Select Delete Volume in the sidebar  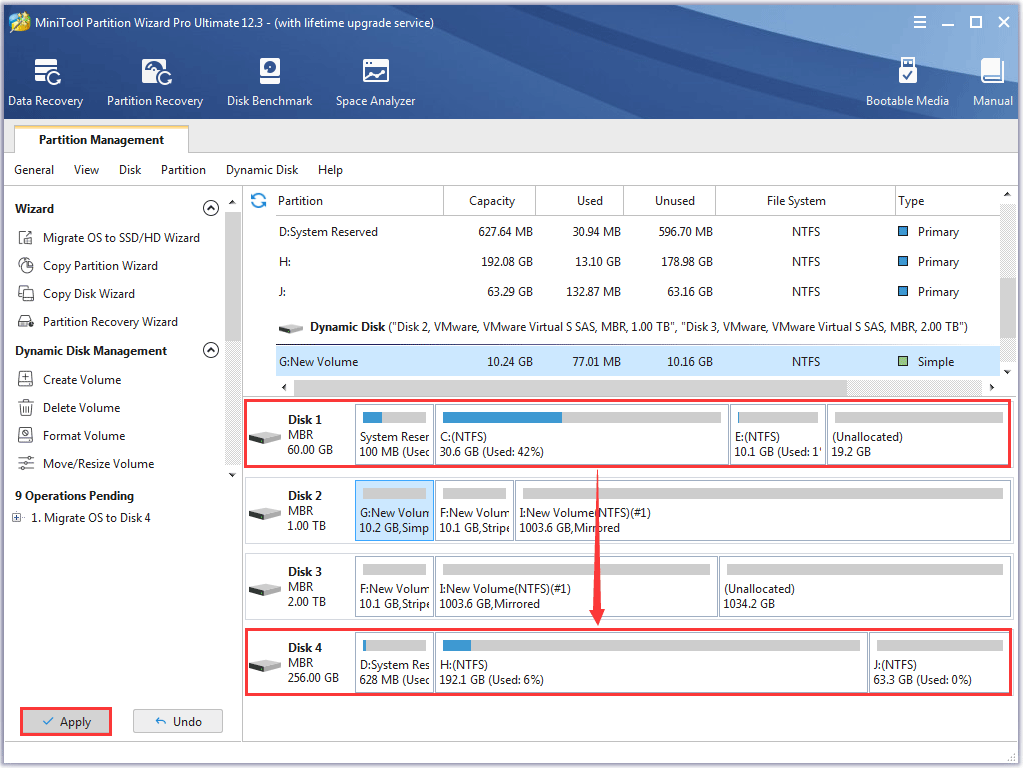(x=81, y=408)
